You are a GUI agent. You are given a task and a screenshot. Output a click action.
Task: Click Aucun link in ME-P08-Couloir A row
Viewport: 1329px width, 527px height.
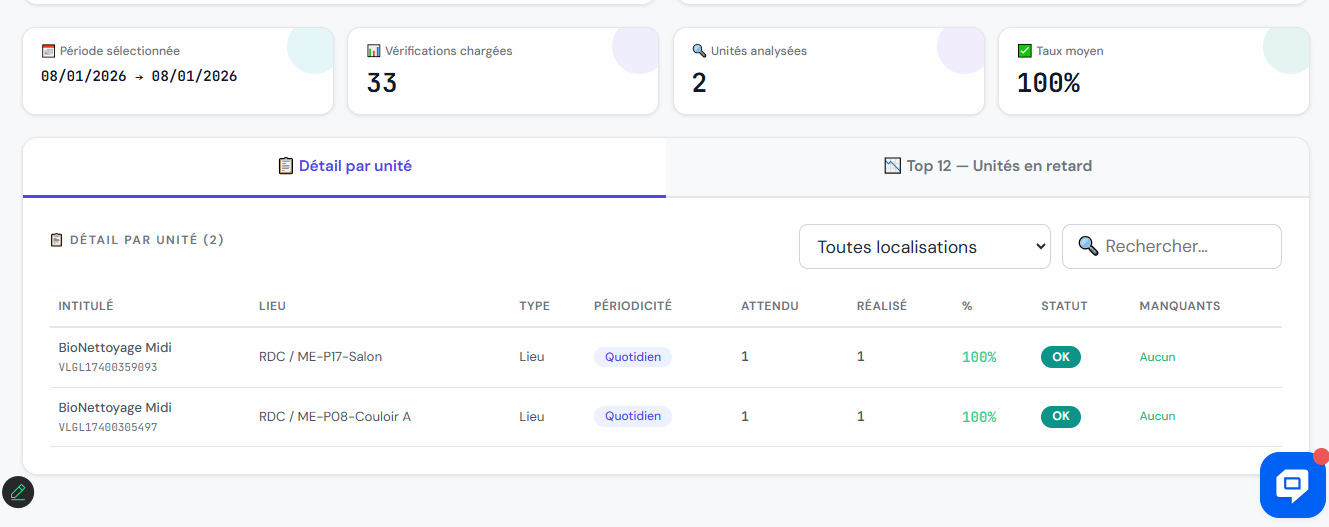tap(1157, 416)
